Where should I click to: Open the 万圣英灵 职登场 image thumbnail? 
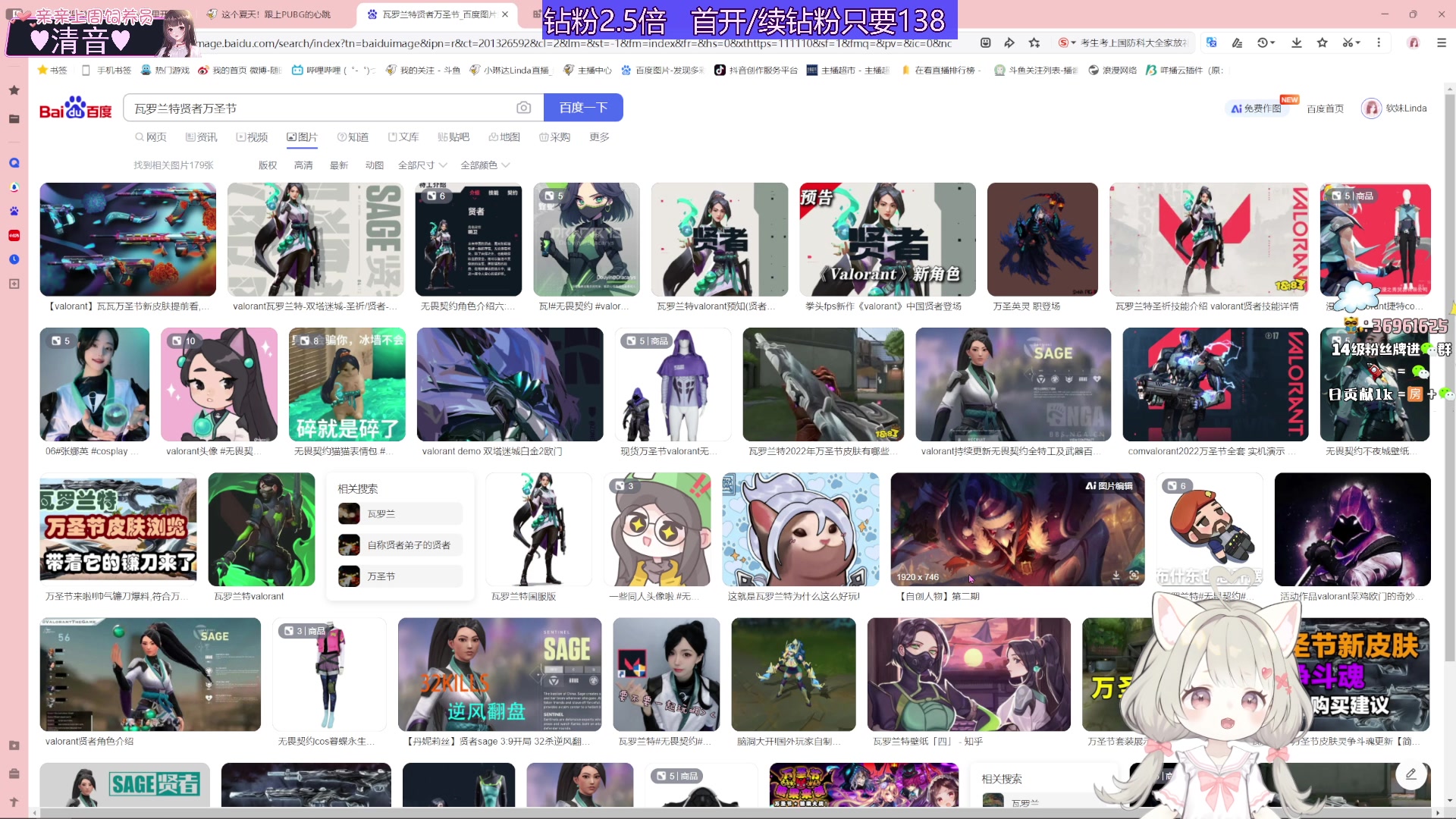click(x=1043, y=240)
